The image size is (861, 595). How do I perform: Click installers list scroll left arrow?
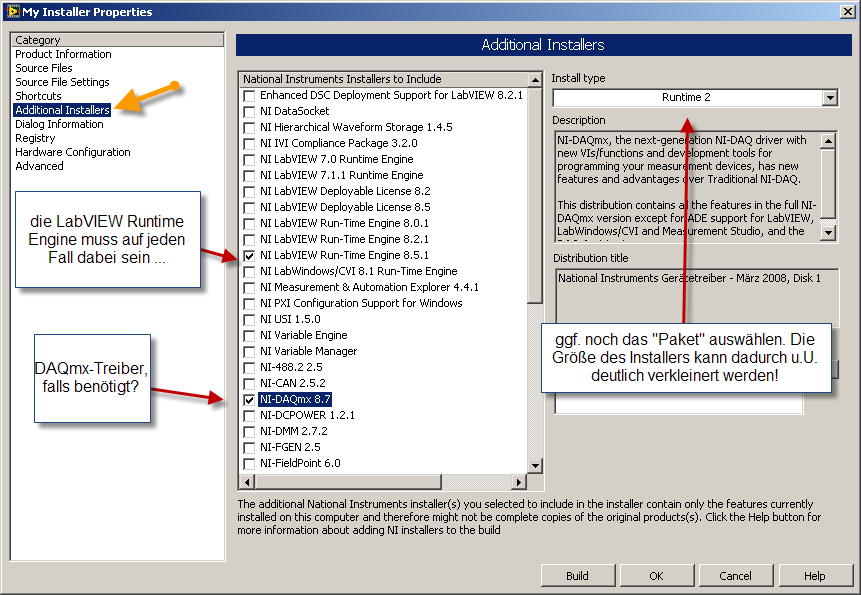[247, 482]
